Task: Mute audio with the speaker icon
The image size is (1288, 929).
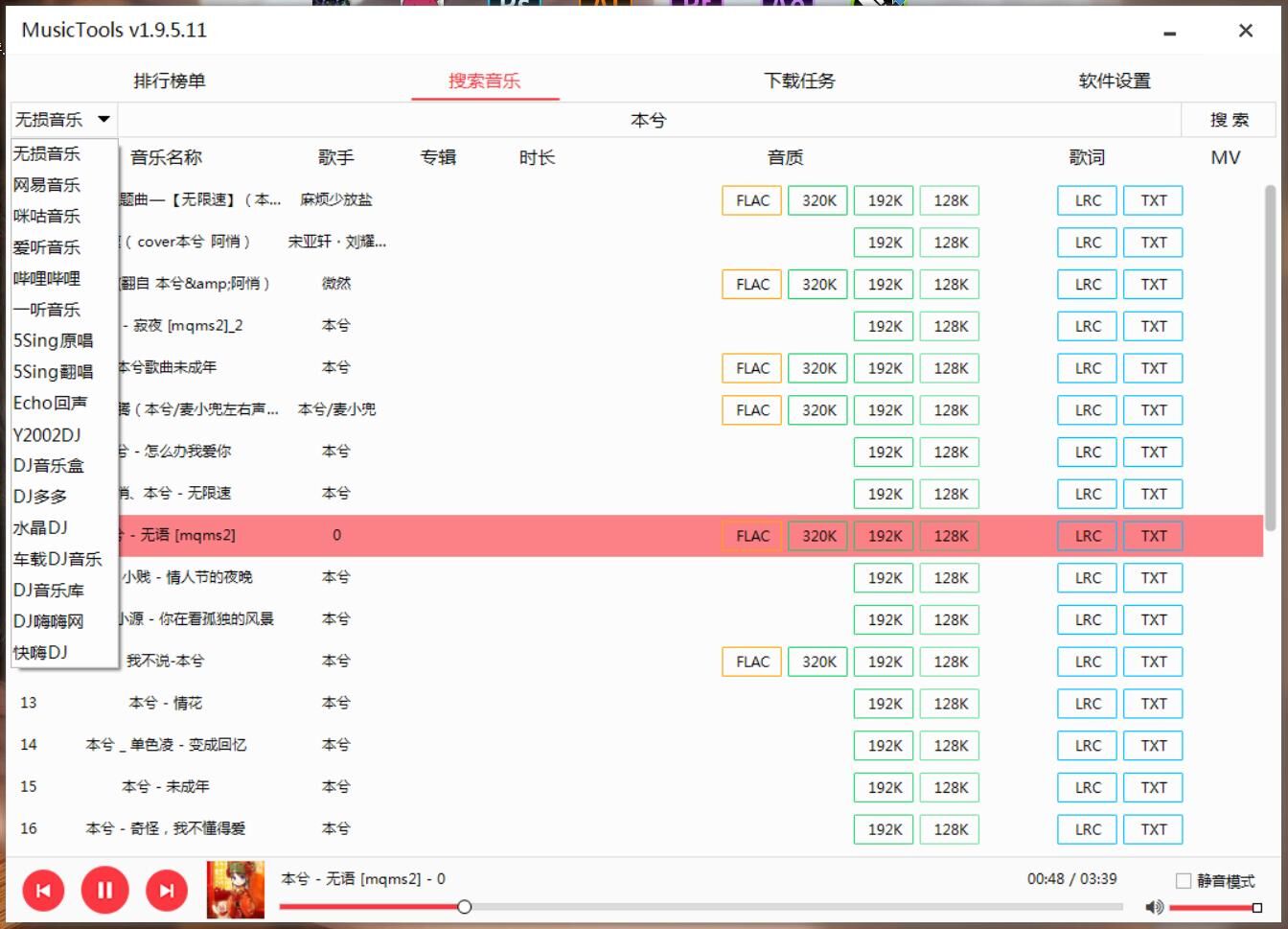Action: pos(1154,907)
